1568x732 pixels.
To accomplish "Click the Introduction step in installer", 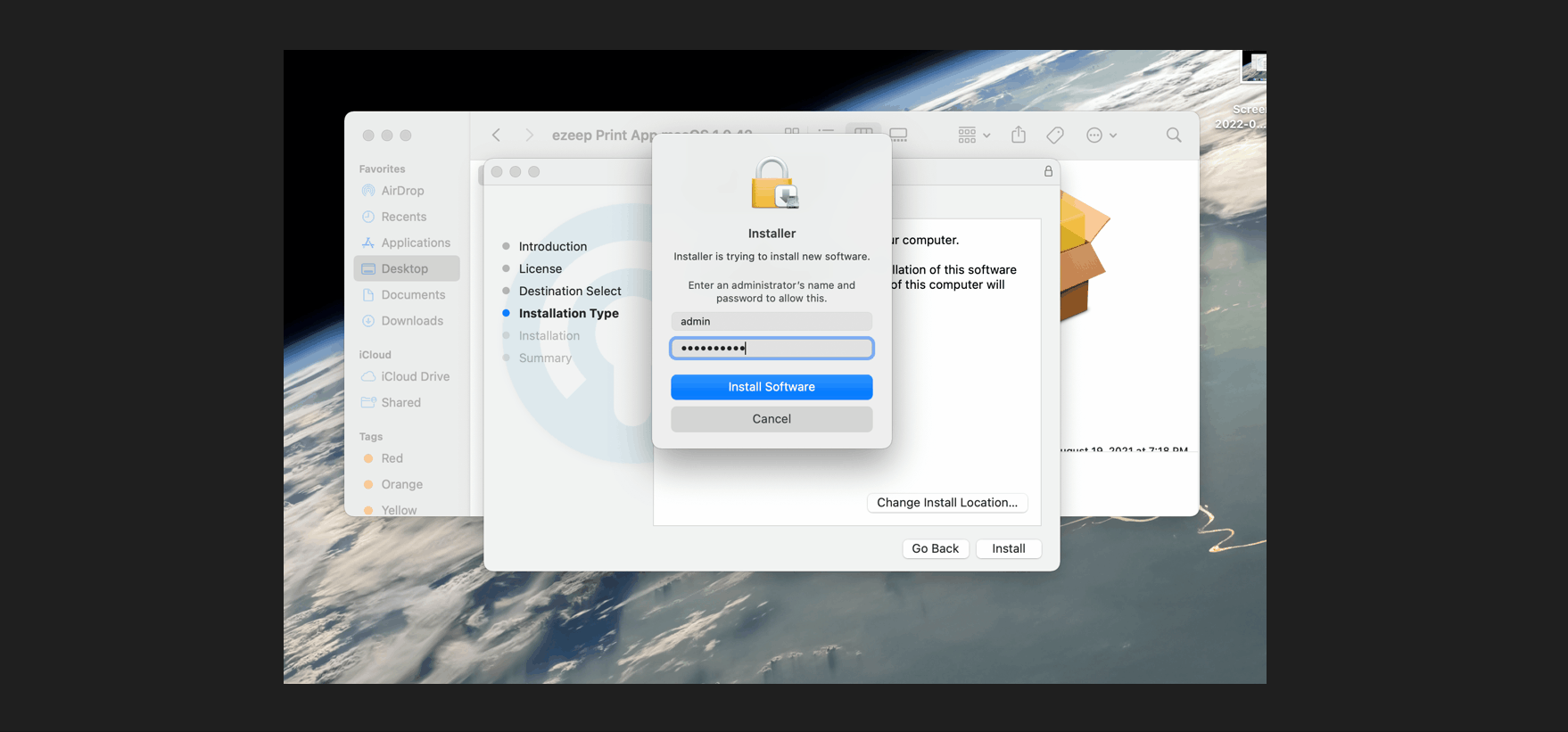I will coord(552,247).
